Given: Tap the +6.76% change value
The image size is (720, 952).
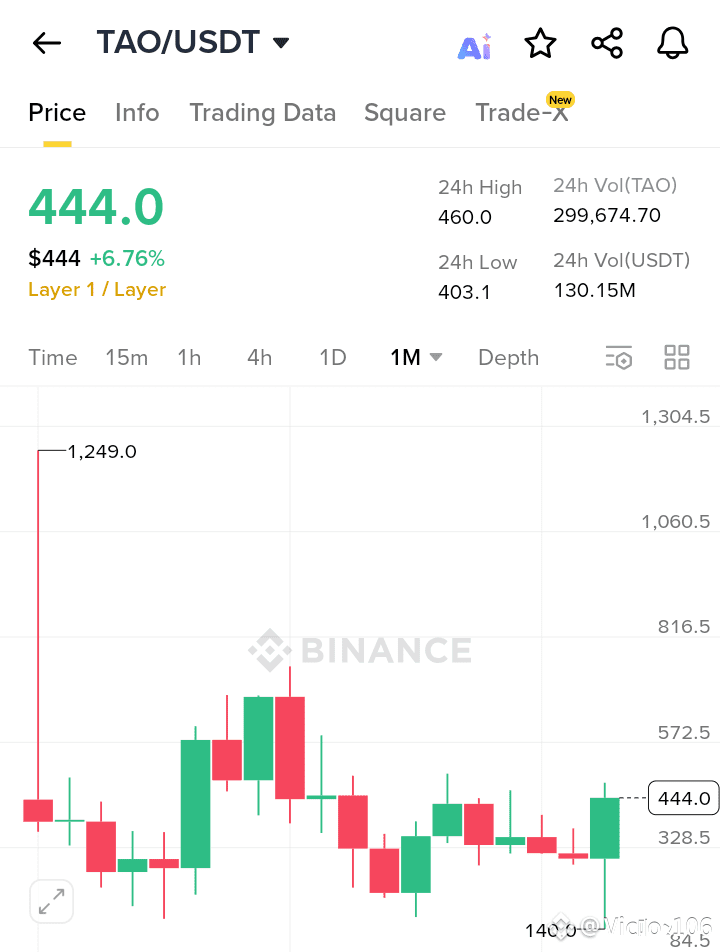Looking at the screenshot, I should click(x=127, y=259).
